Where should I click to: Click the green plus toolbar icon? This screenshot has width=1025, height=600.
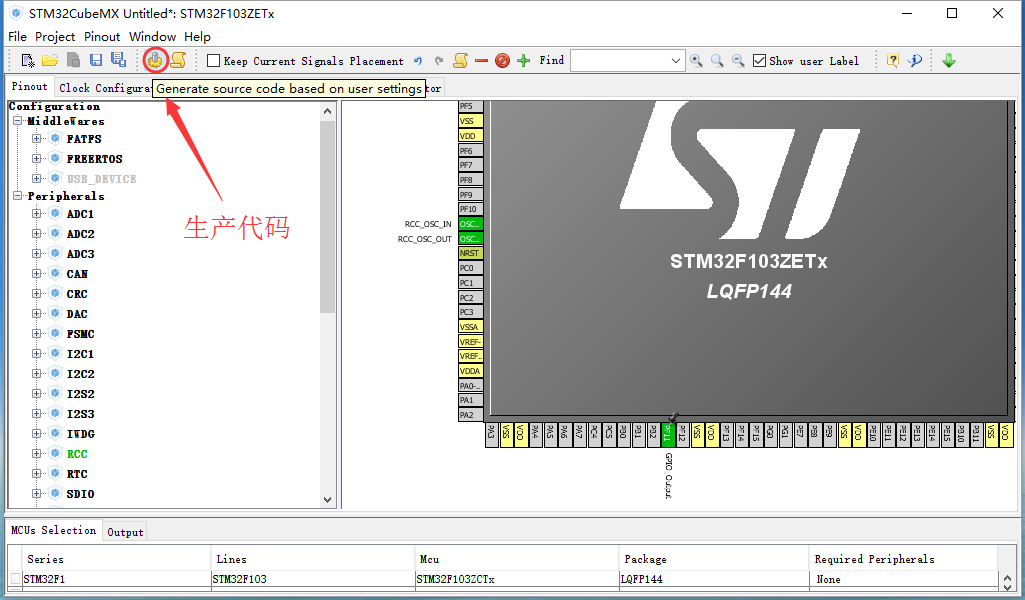click(x=524, y=61)
